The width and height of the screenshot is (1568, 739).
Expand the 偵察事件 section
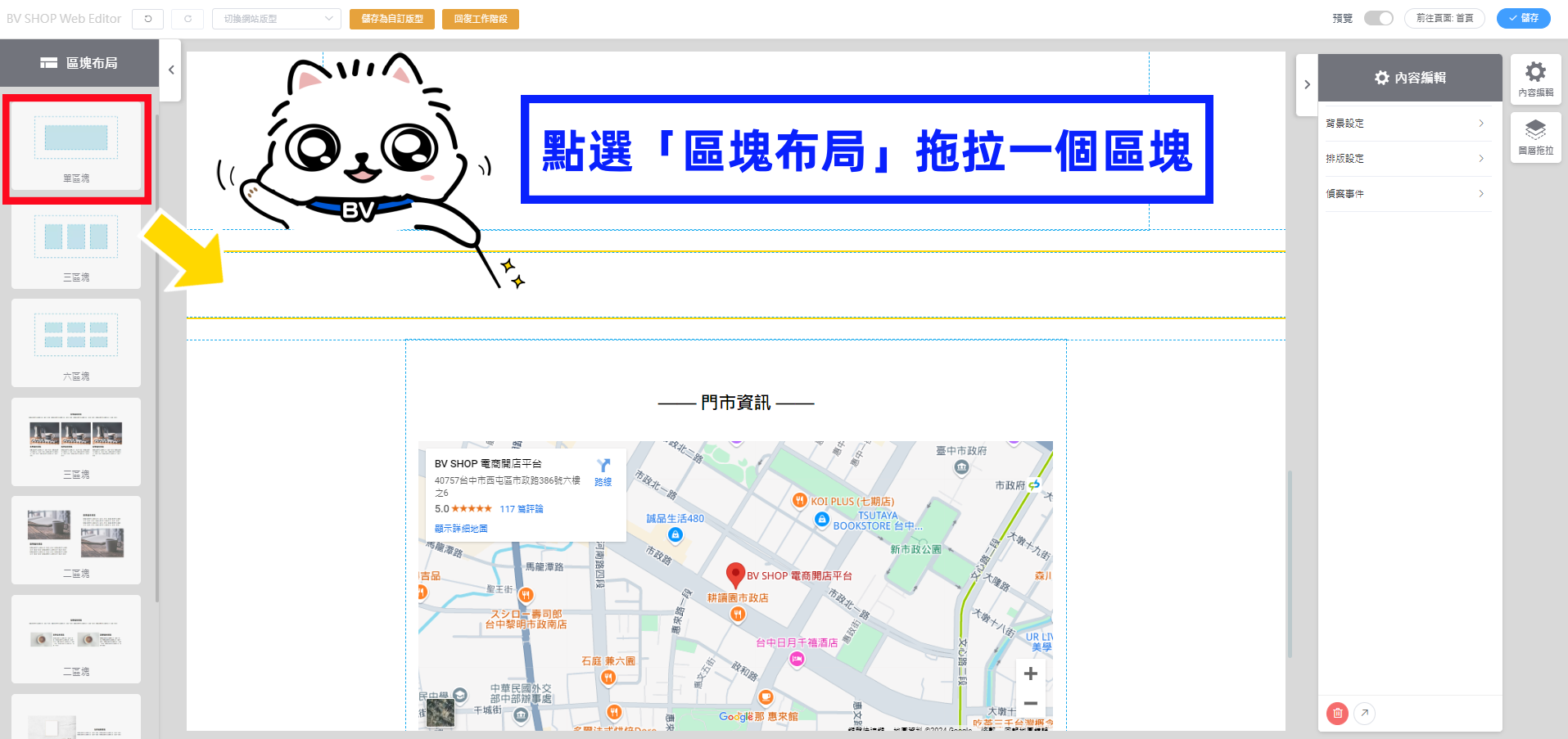(1408, 194)
